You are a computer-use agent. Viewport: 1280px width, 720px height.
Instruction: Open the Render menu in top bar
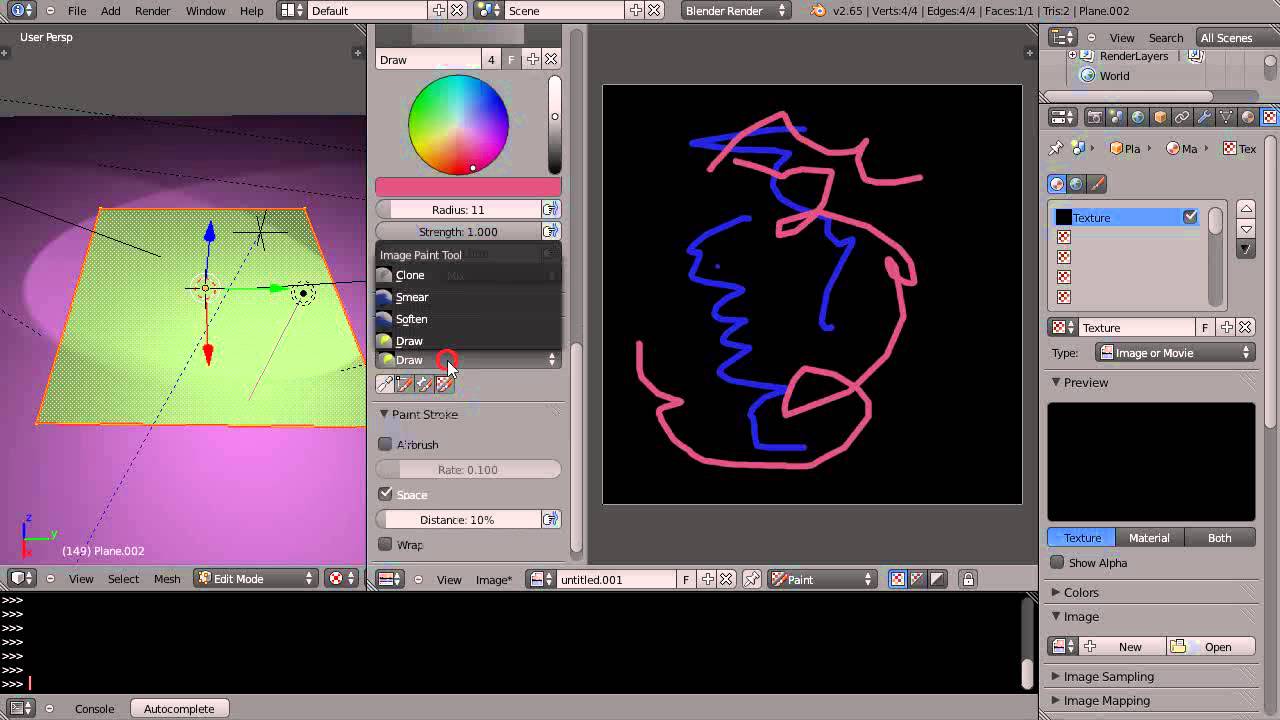pyautogui.click(x=152, y=10)
